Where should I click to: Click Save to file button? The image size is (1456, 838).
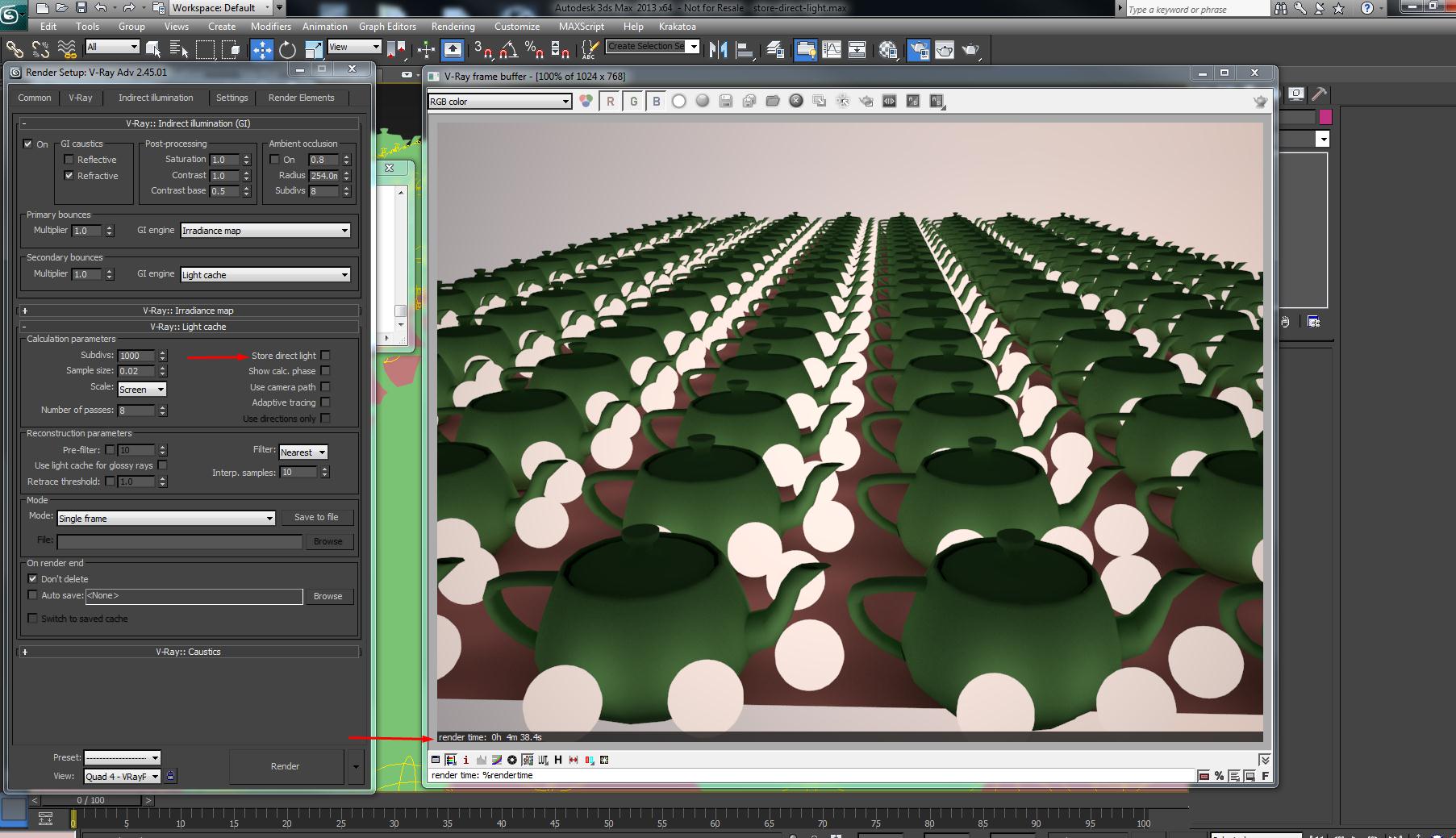[316, 517]
